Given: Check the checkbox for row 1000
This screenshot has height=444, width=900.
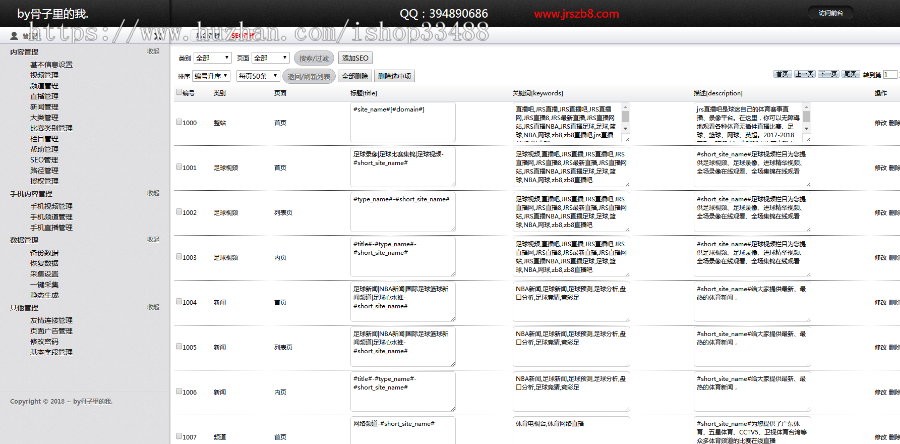Looking at the screenshot, I should (x=179, y=123).
